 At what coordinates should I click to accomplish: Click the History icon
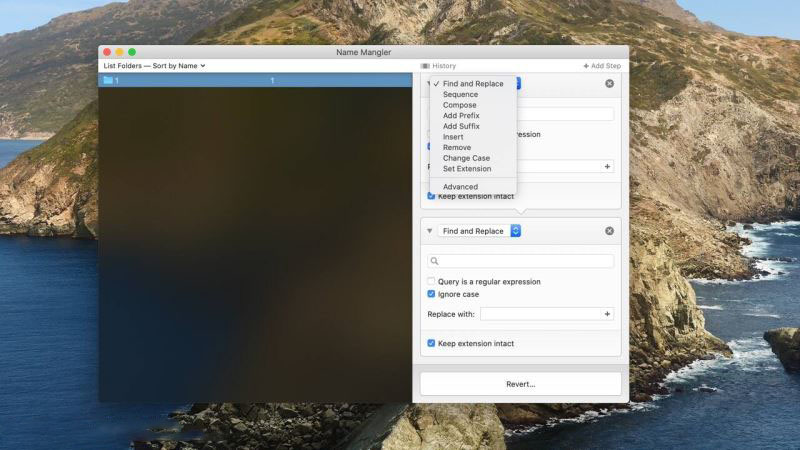coord(425,66)
